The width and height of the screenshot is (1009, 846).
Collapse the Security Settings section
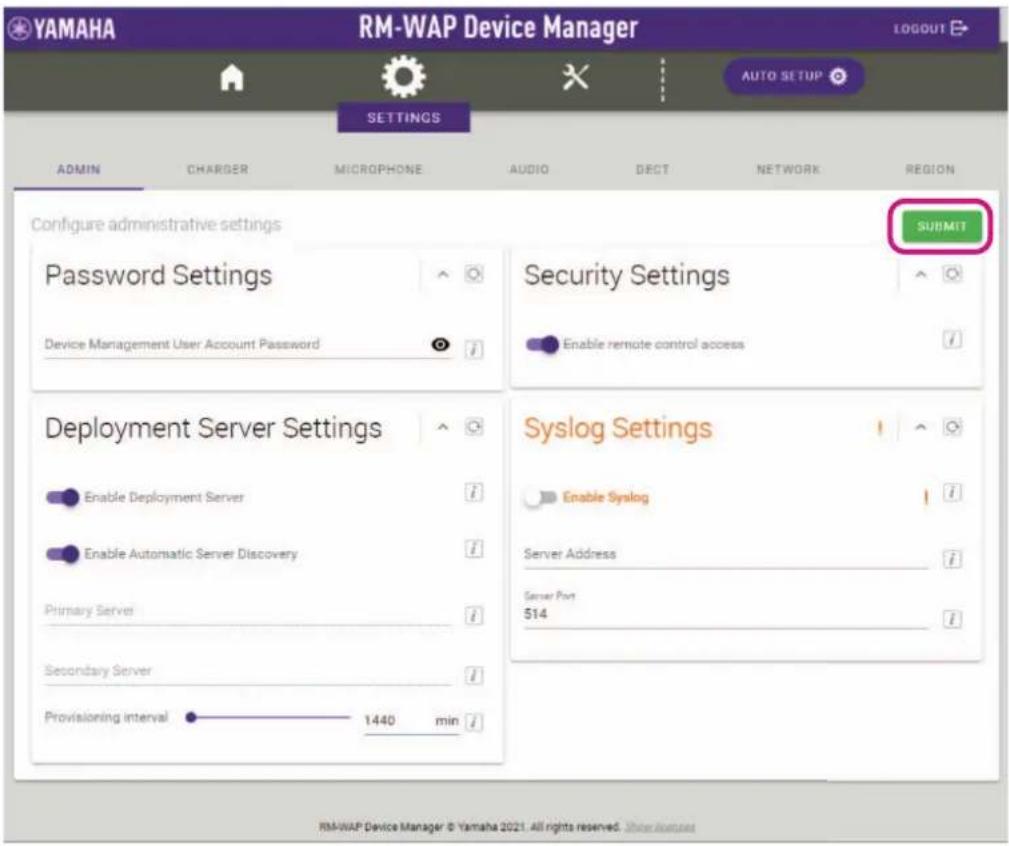click(921, 275)
